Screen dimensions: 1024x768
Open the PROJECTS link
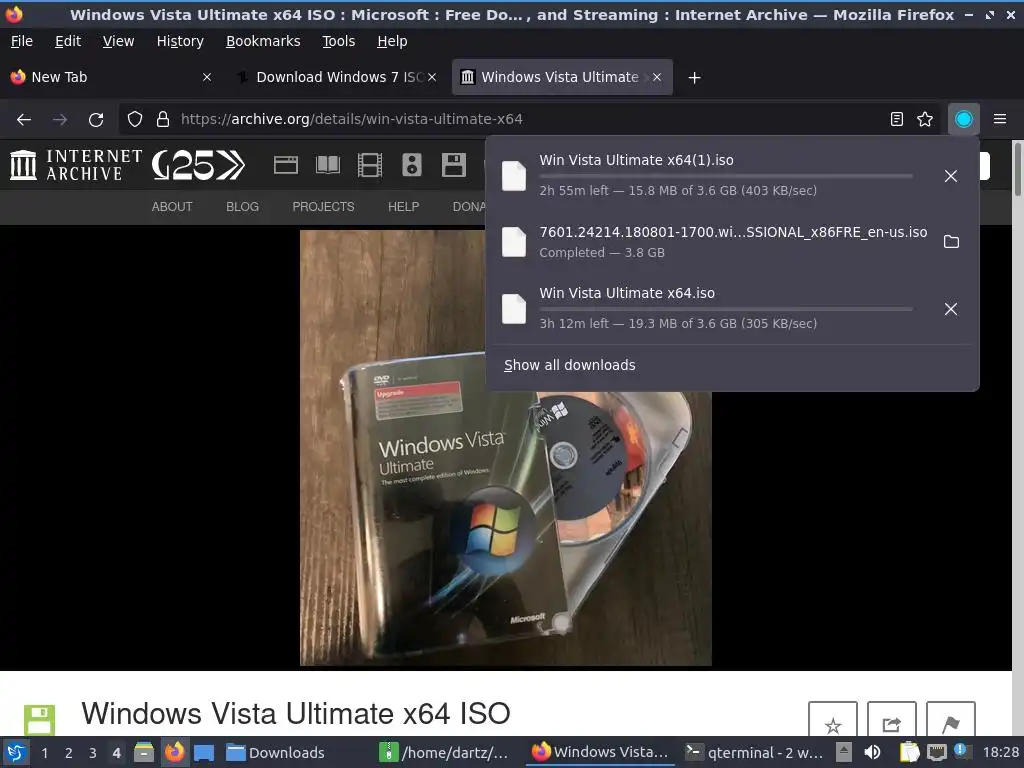click(323, 206)
